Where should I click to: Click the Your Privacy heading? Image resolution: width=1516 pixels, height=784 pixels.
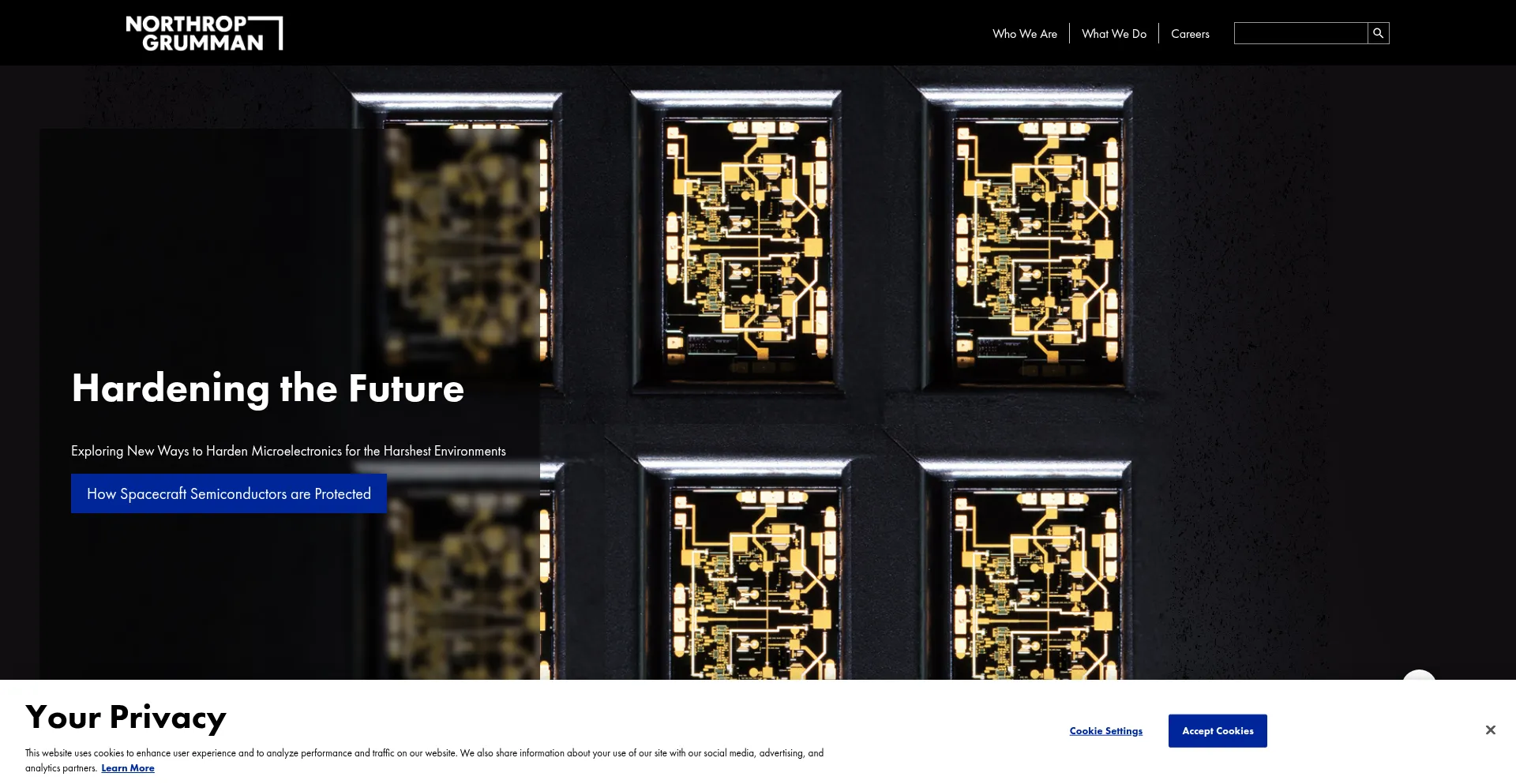(x=126, y=717)
